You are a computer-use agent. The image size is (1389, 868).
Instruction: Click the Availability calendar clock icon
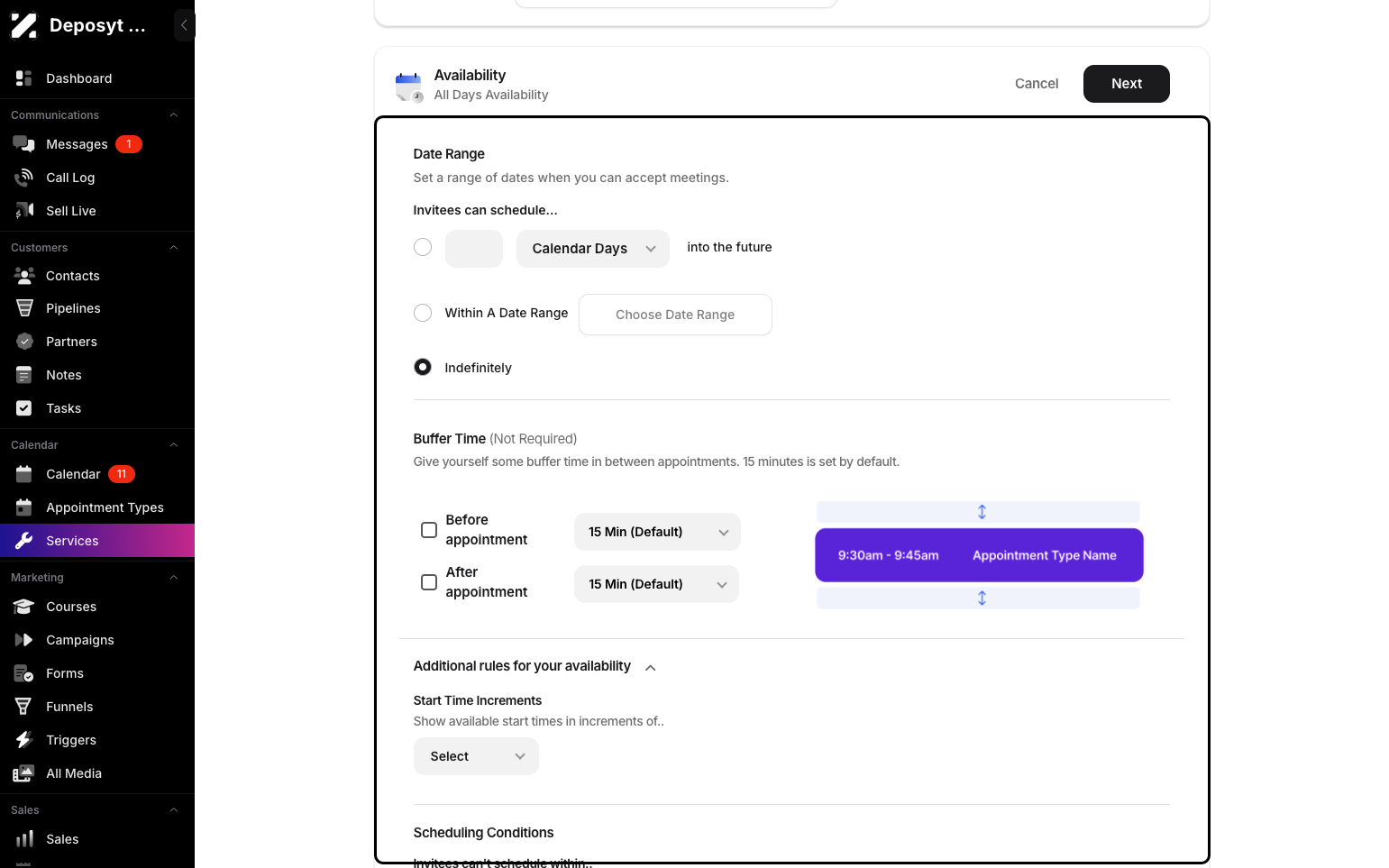(409, 87)
